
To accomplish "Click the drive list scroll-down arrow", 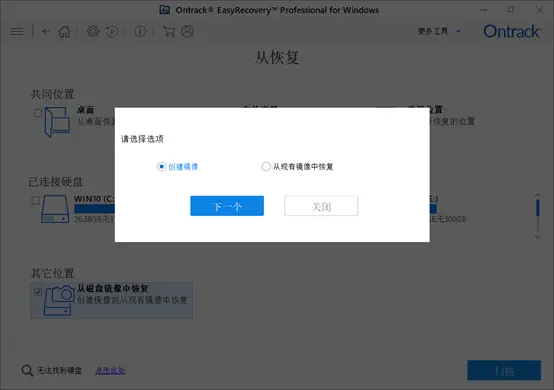I will (x=537, y=236).
